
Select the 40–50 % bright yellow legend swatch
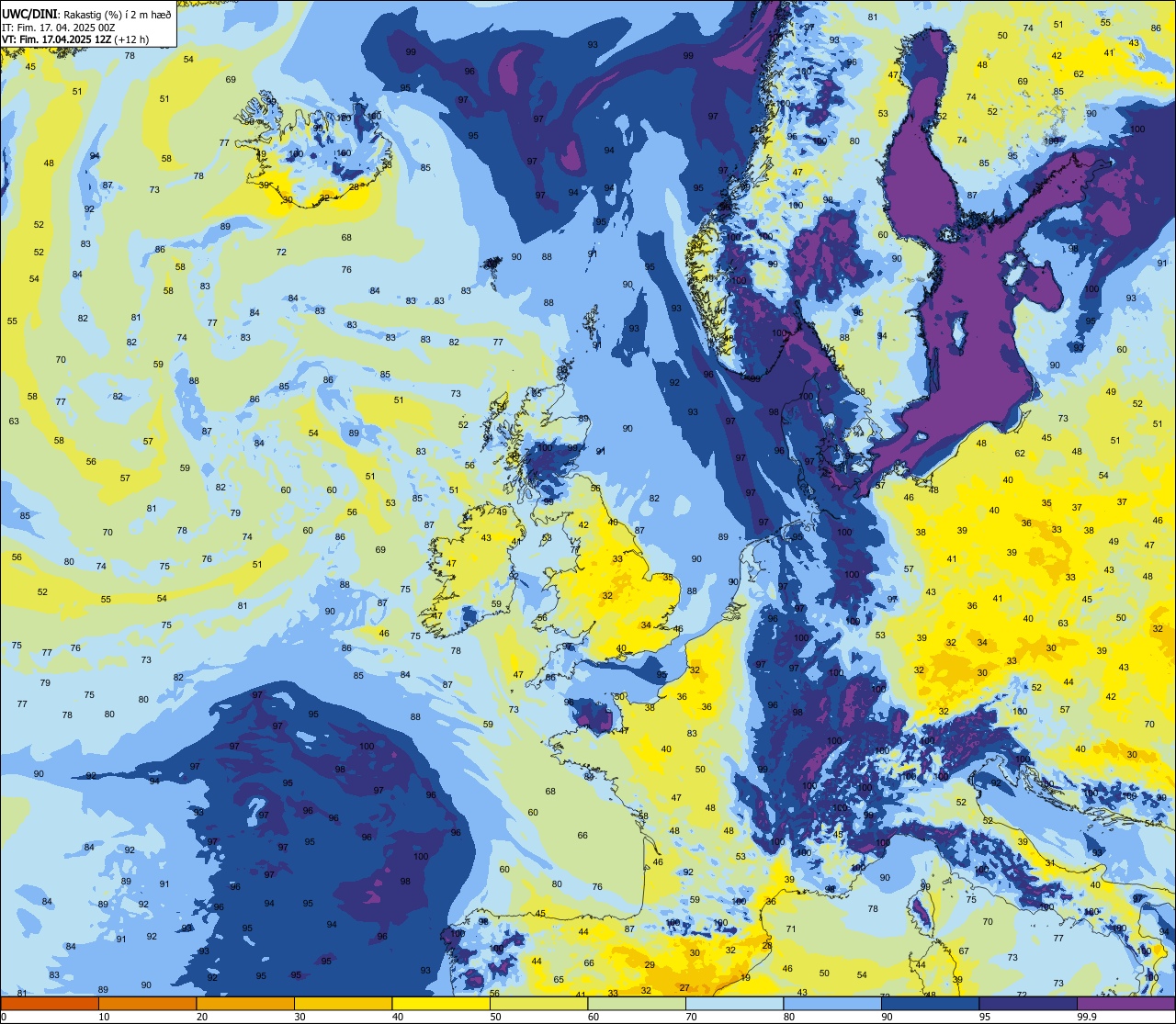[441, 1003]
